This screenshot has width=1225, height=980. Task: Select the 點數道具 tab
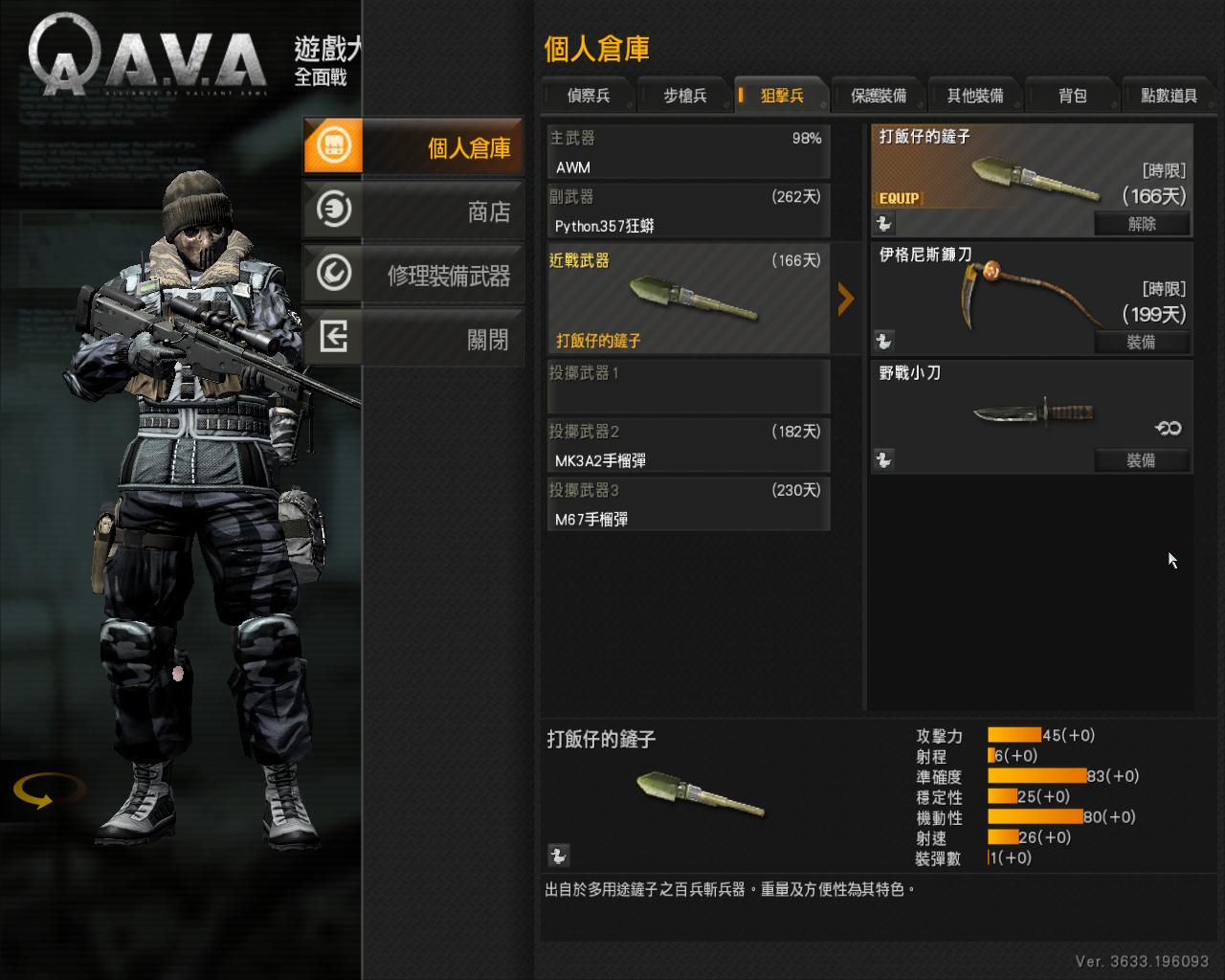coord(1169,95)
